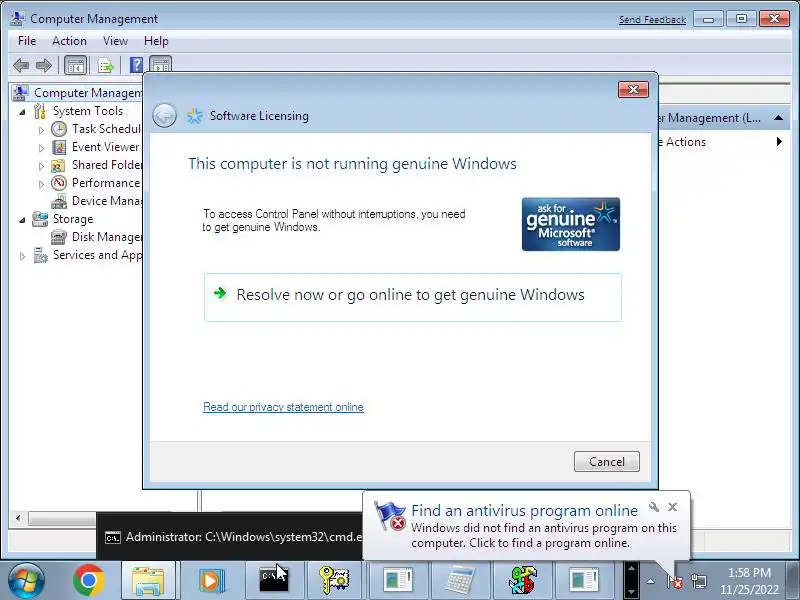Select Disk Management in the tree

click(107, 237)
